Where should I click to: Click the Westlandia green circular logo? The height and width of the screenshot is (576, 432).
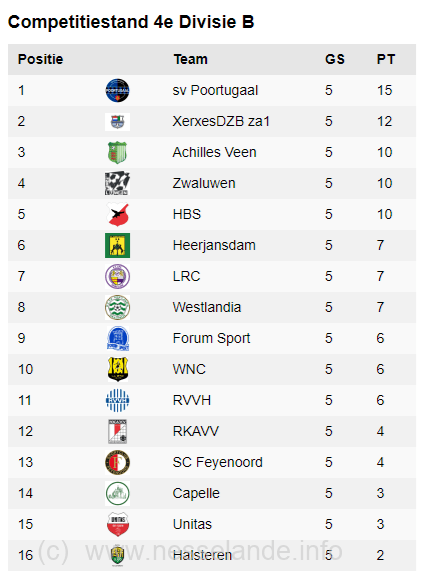click(x=118, y=307)
